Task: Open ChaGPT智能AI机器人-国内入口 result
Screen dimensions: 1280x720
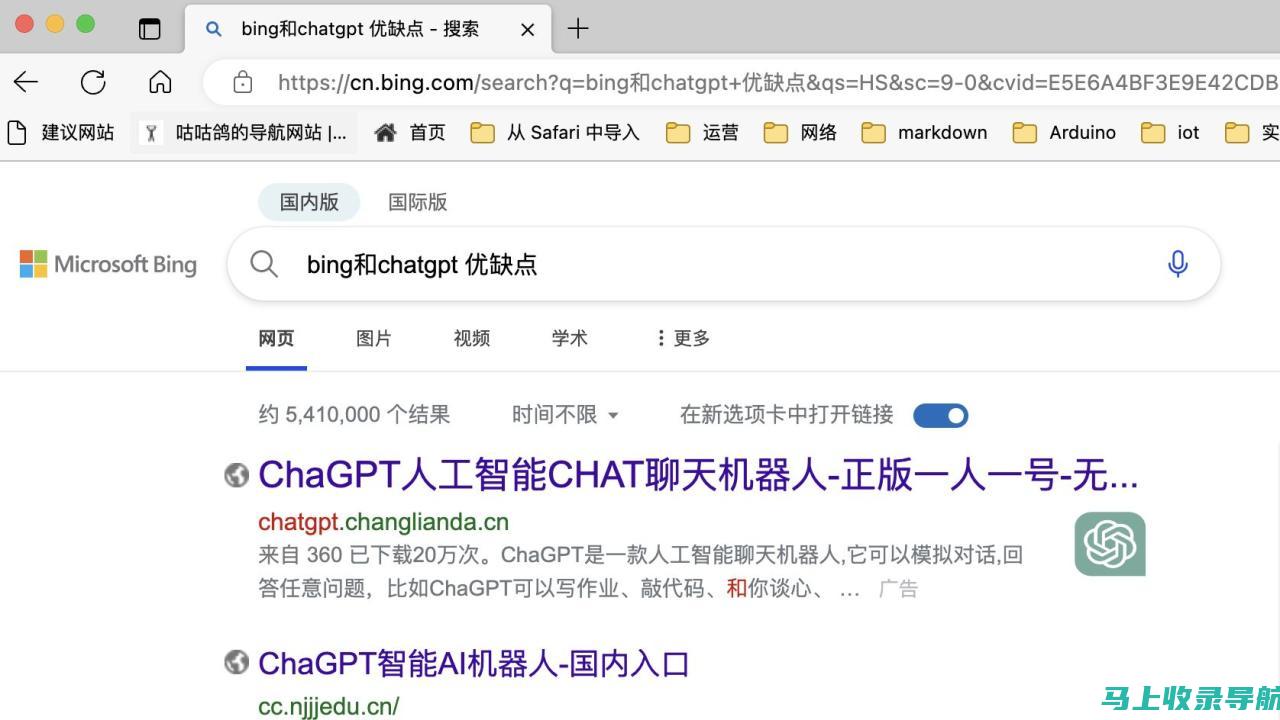Action: (x=474, y=663)
